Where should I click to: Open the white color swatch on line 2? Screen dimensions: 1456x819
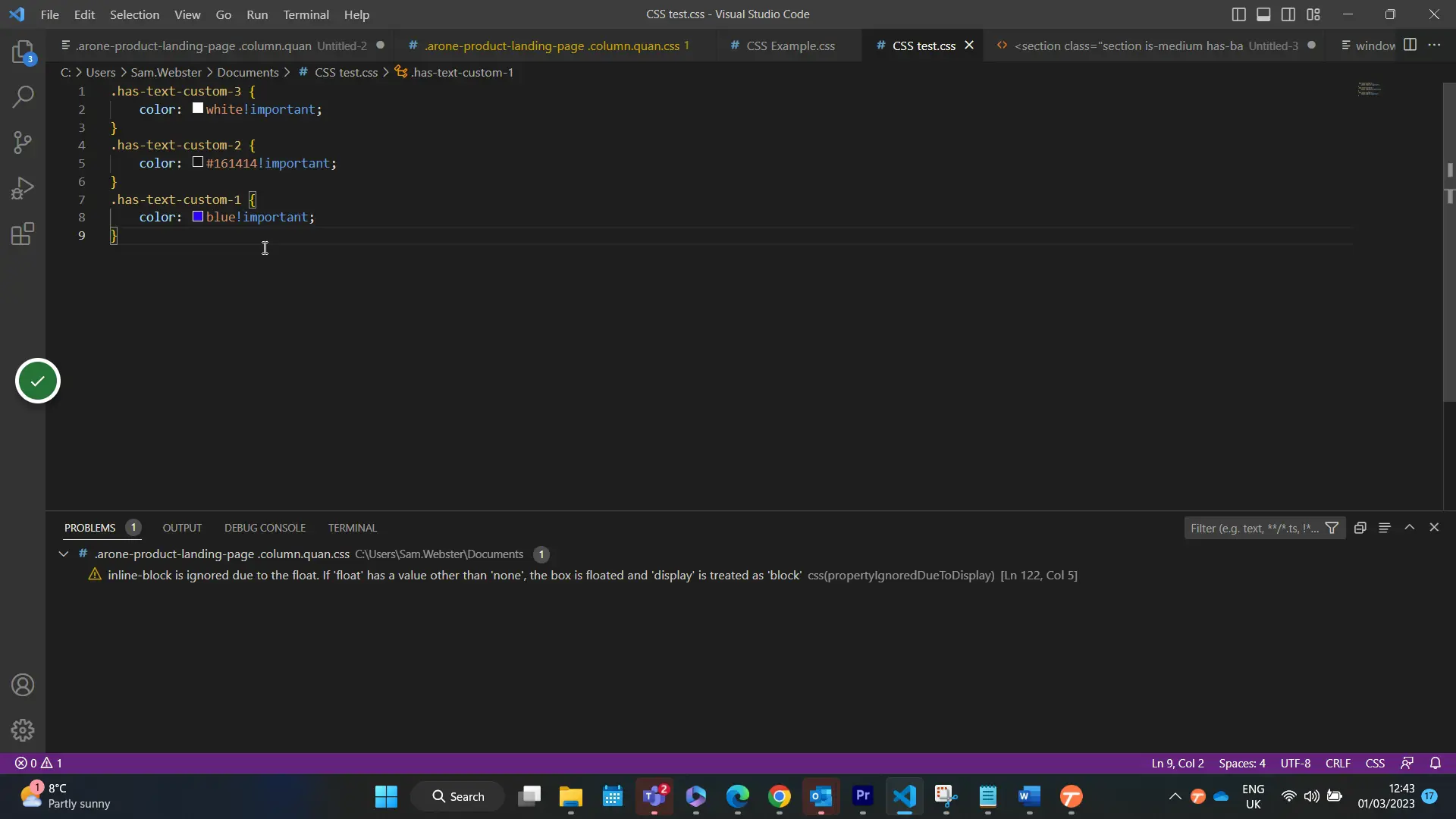click(198, 108)
